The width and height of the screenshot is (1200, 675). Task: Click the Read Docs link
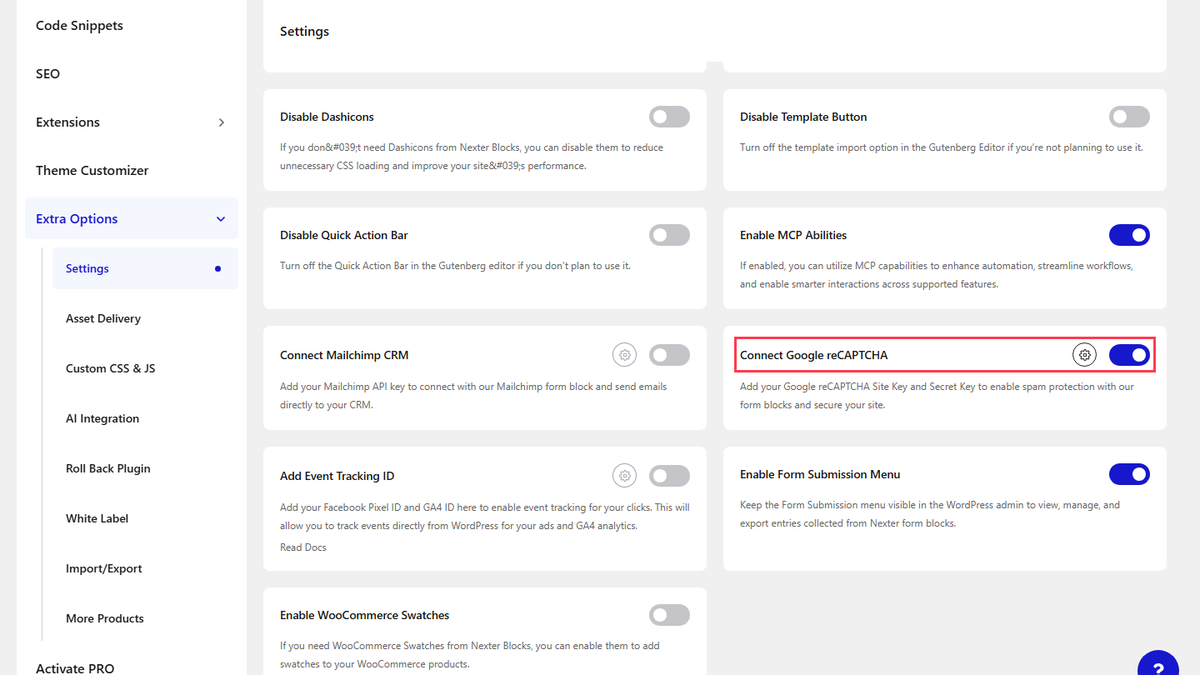tap(303, 547)
